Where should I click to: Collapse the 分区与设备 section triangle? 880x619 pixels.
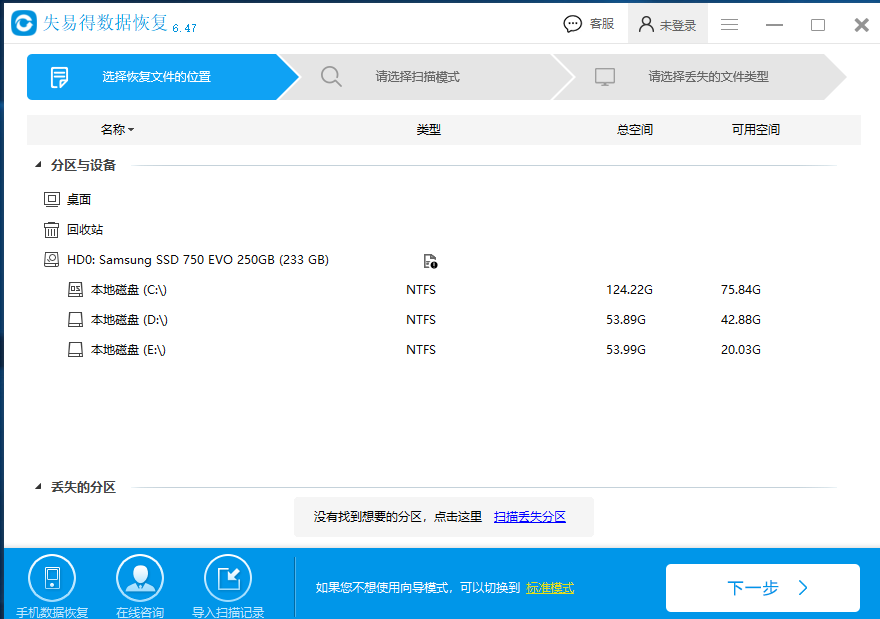[38, 165]
